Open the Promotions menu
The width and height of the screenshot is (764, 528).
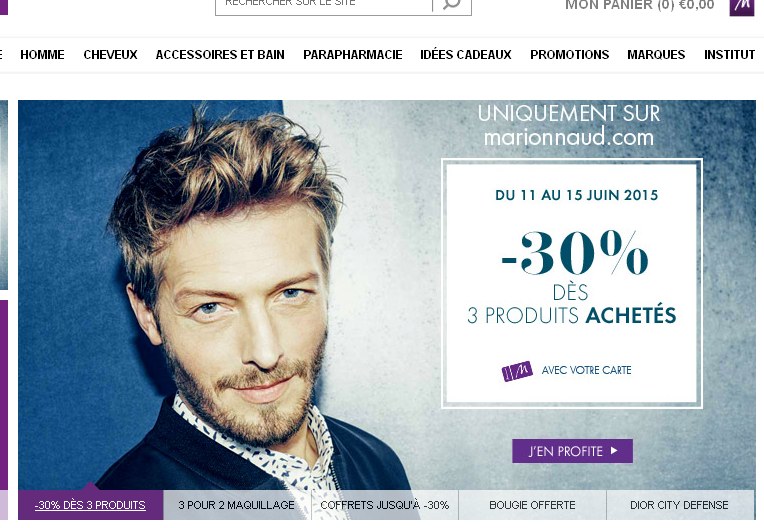pyautogui.click(x=570, y=55)
